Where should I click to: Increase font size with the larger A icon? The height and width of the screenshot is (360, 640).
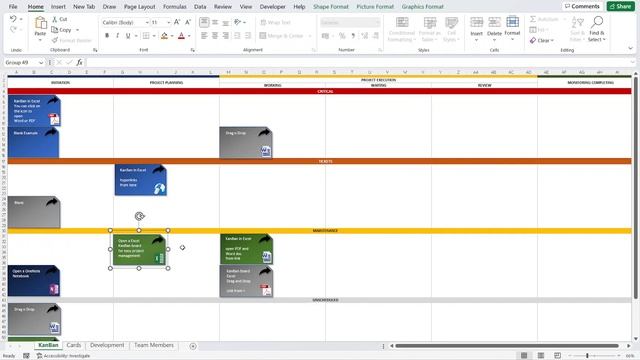[177, 22]
